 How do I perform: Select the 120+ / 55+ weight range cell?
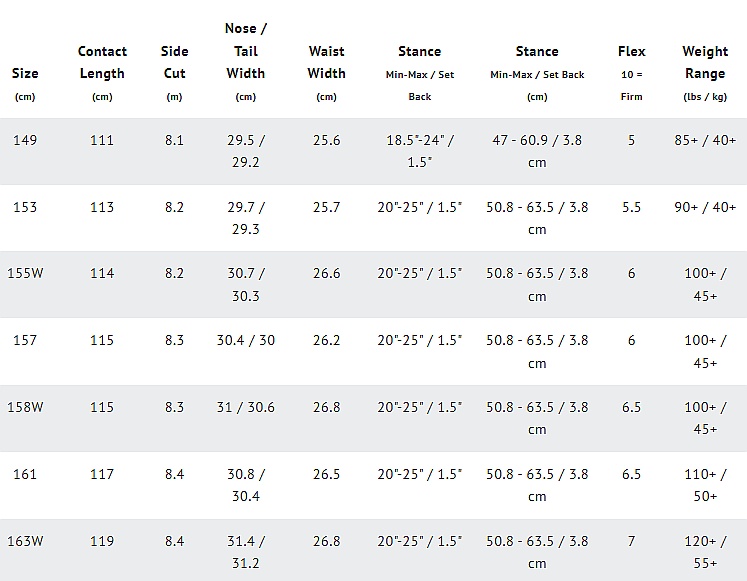pyautogui.click(x=705, y=552)
